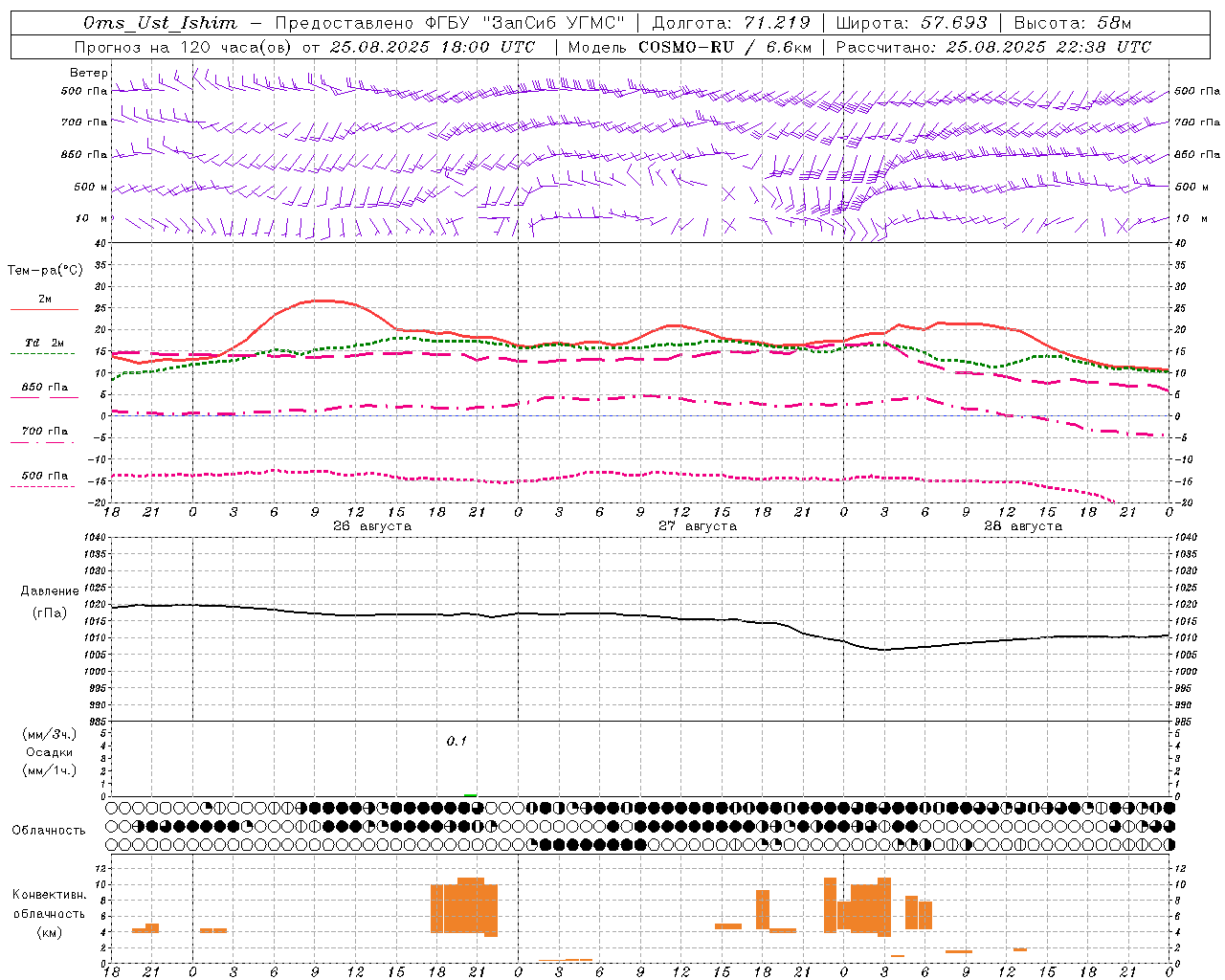This screenshot has height=980, width=1225.
Task: Click the (км) unit label of convective panel
Action: (x=49, y=932)
